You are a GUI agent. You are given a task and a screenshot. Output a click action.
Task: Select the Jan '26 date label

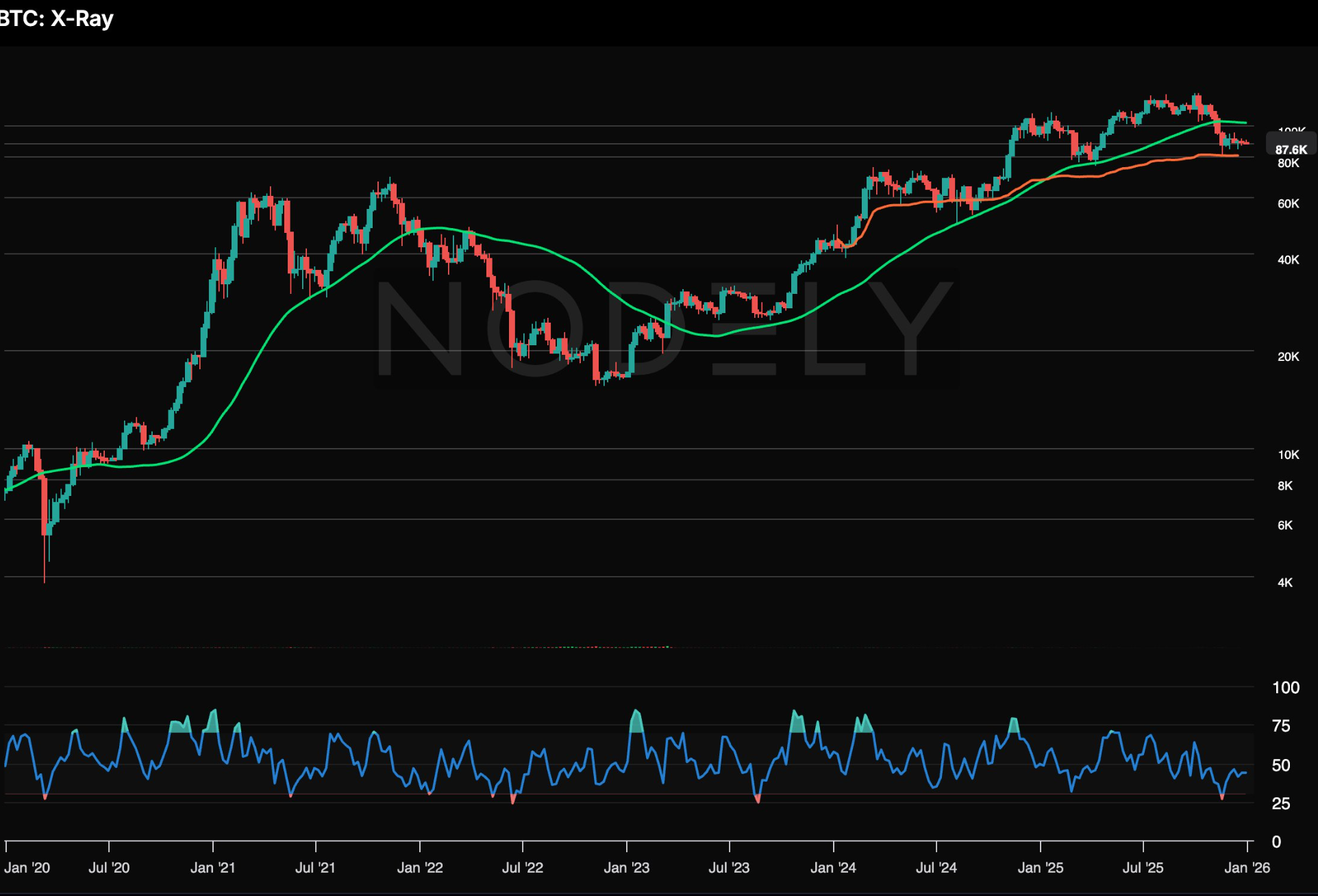pos(1247,868)
